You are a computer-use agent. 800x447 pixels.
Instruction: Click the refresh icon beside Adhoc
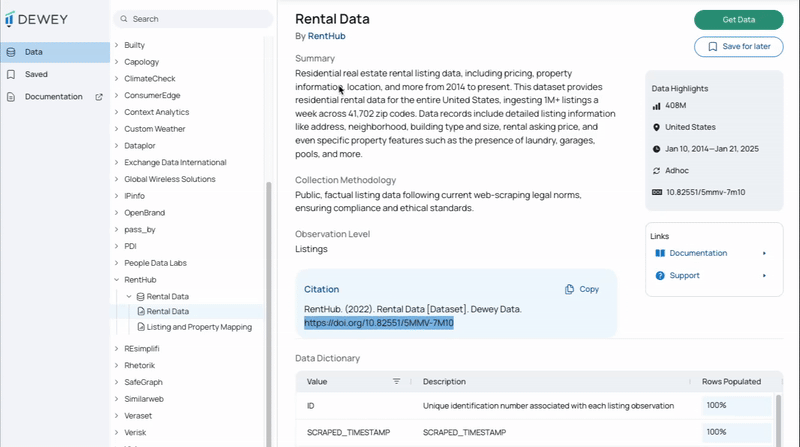(x=656, y=171)
